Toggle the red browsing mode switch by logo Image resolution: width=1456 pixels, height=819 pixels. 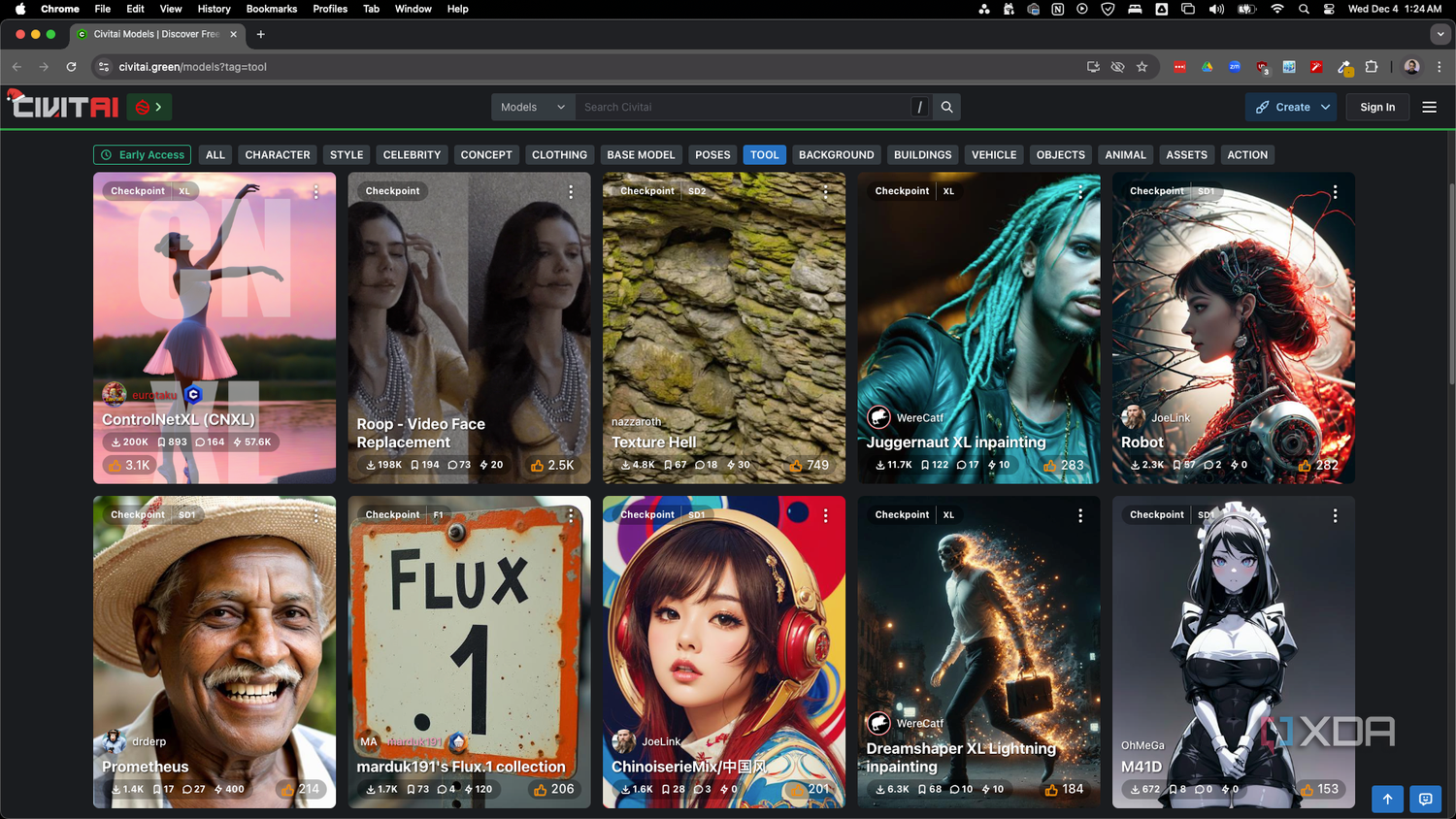pos(149,107)
